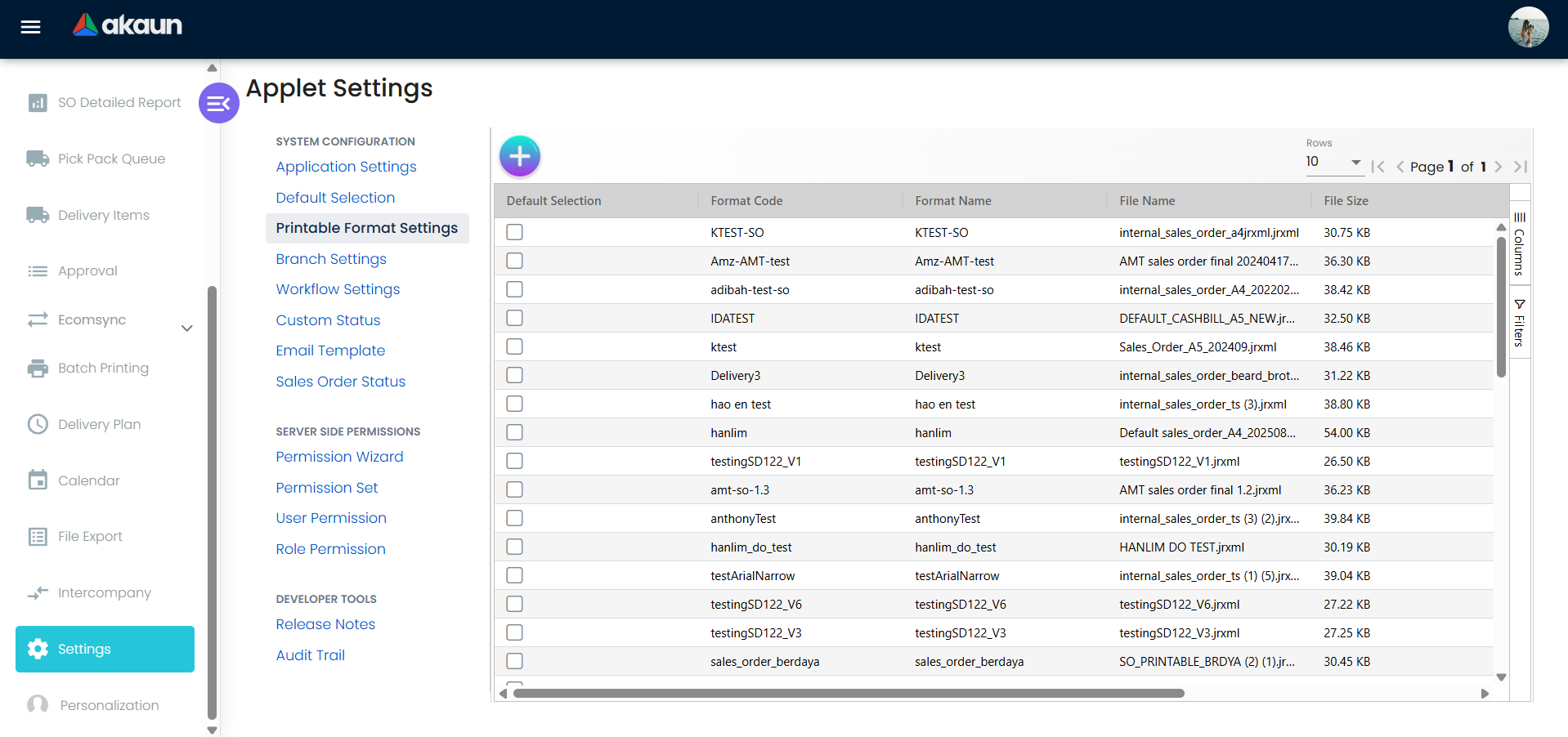This screenshot has width=1568, height=737.
Task: Click the Settings gear in sidebar
Action: coord(38,649)
